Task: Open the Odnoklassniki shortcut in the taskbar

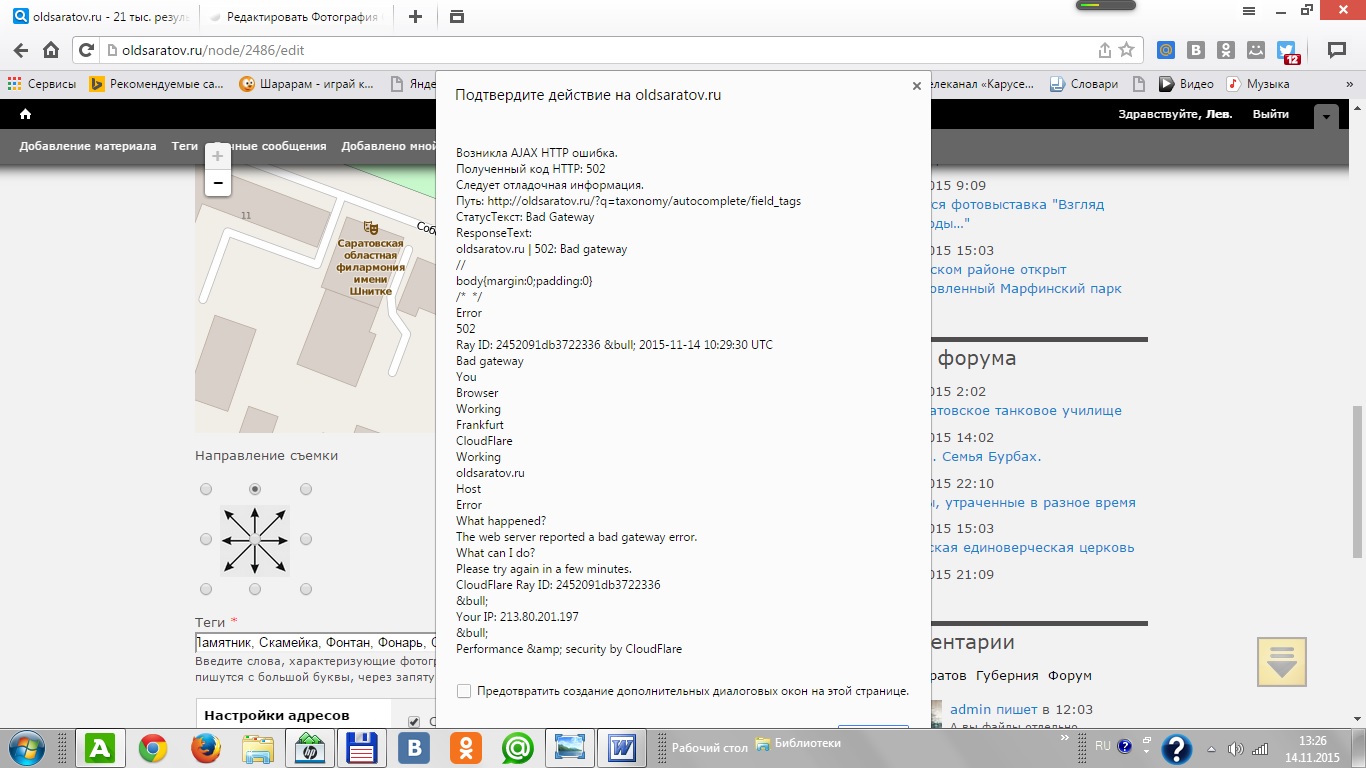Action: click(x=466, y=748)
